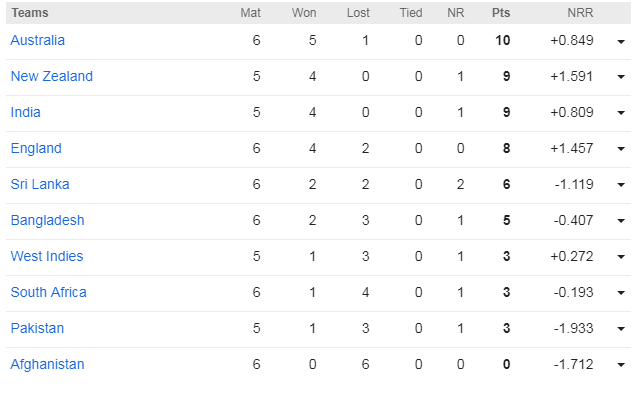Expand the Sri Lanka row arrow
This screenshot has height=400, width=644.
pos(621,186)
